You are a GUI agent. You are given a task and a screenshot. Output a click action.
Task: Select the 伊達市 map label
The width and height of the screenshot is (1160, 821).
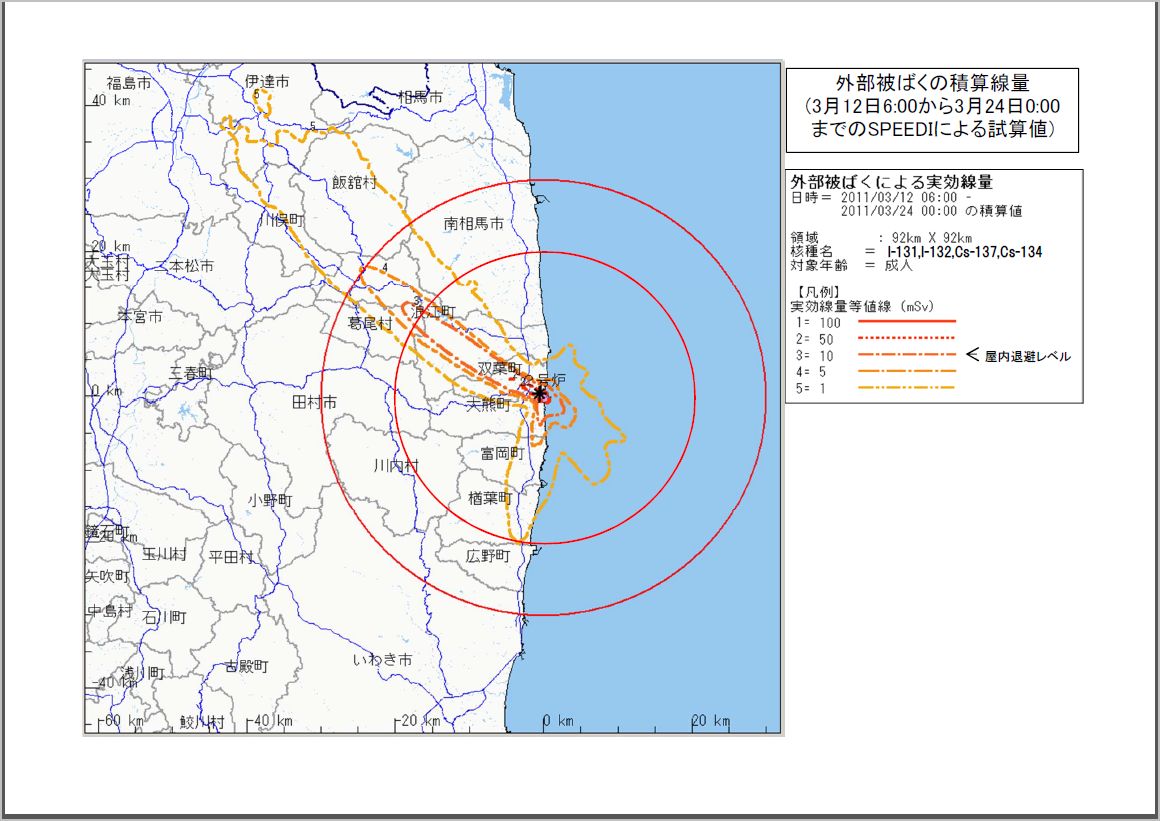pyautogui.click(x=267, y=81)
